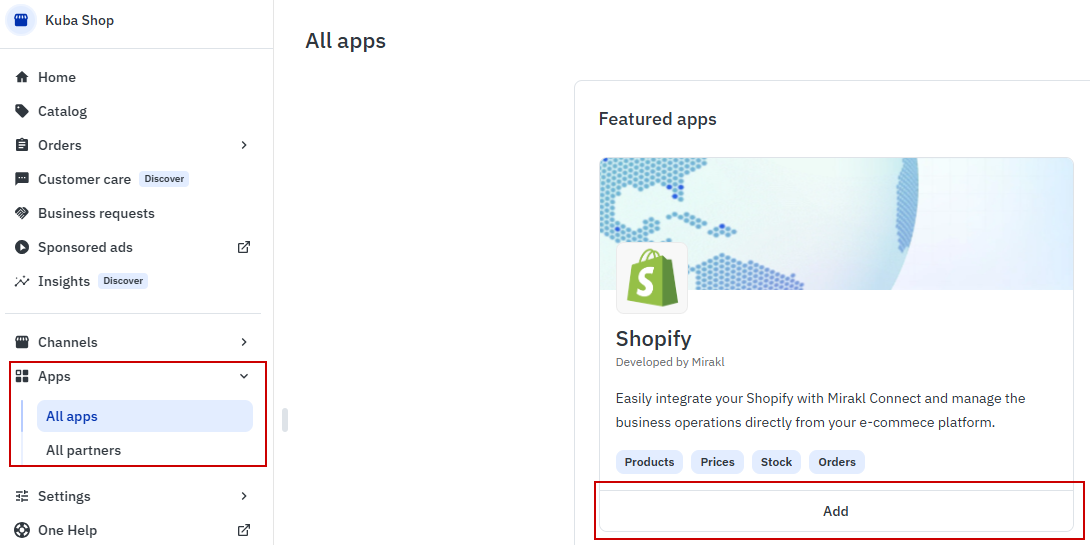1090x545 pixels.
Task: Click the Business requests handshake icon
Action: tap(22, 213)
